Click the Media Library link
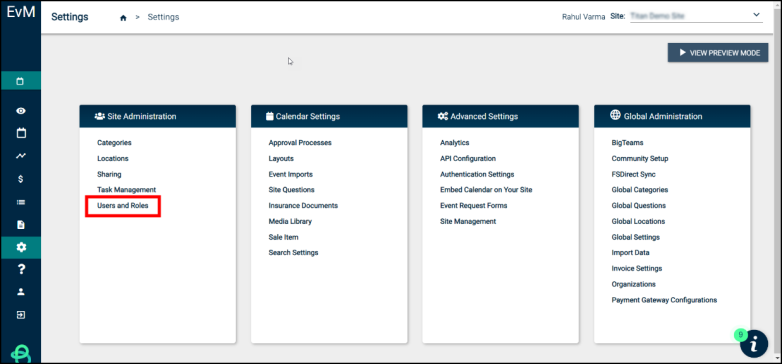Screen dimensions: 782x364 290,221
